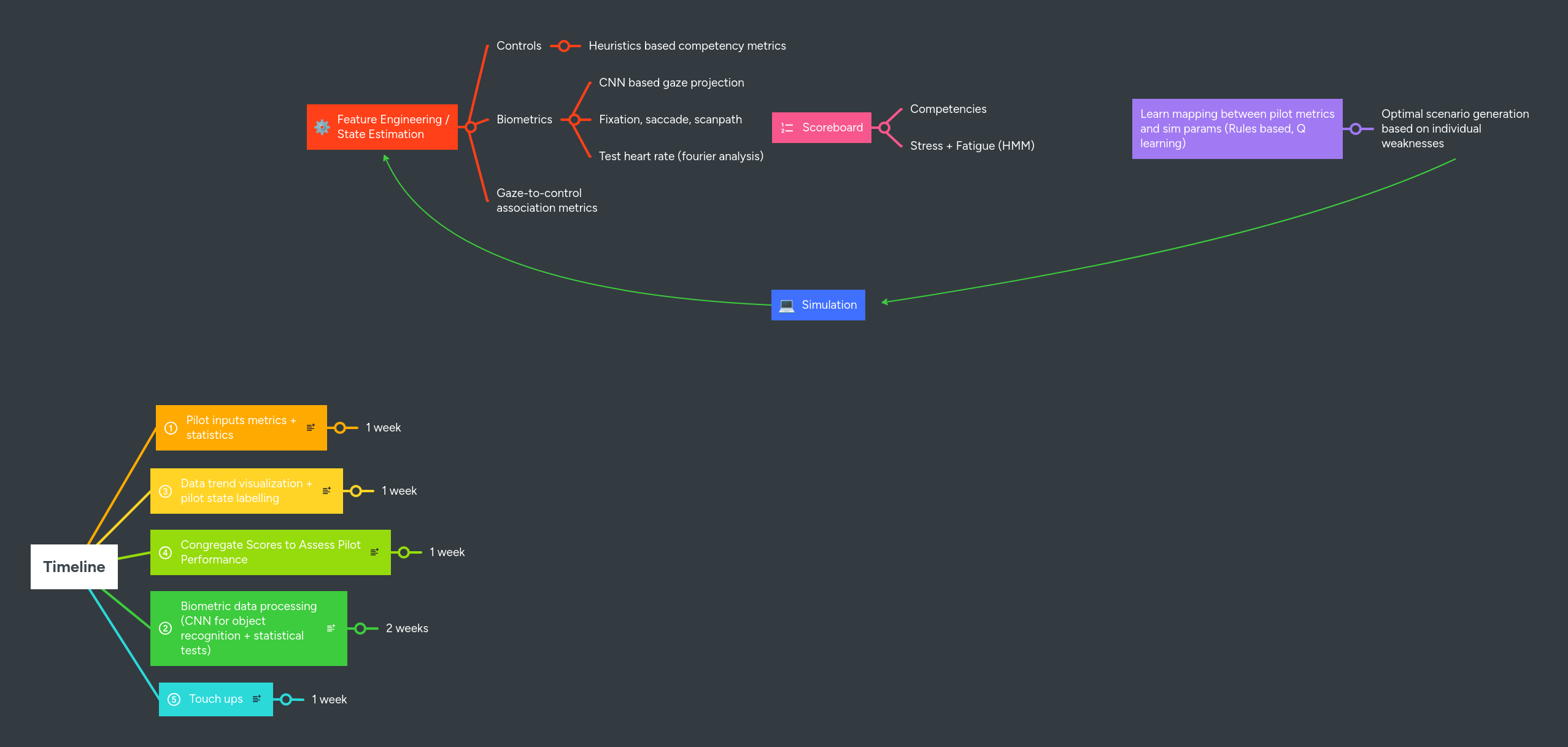Collapse the Scoreboard branch
Image resolution: width=1568 pixels, height=747 pixels.
[884, 128]
